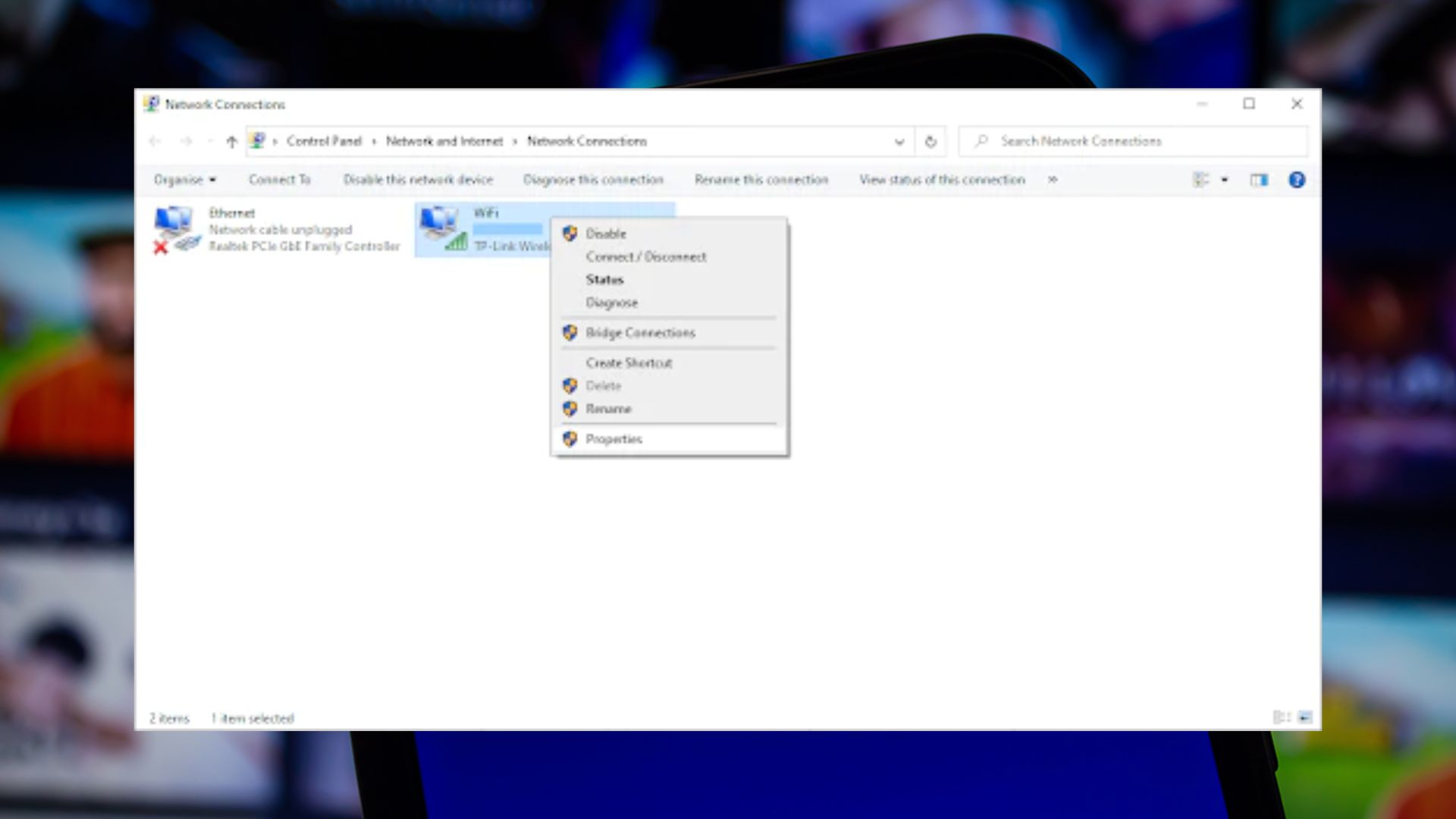Go up one folder level arrow

click(232, 142)
